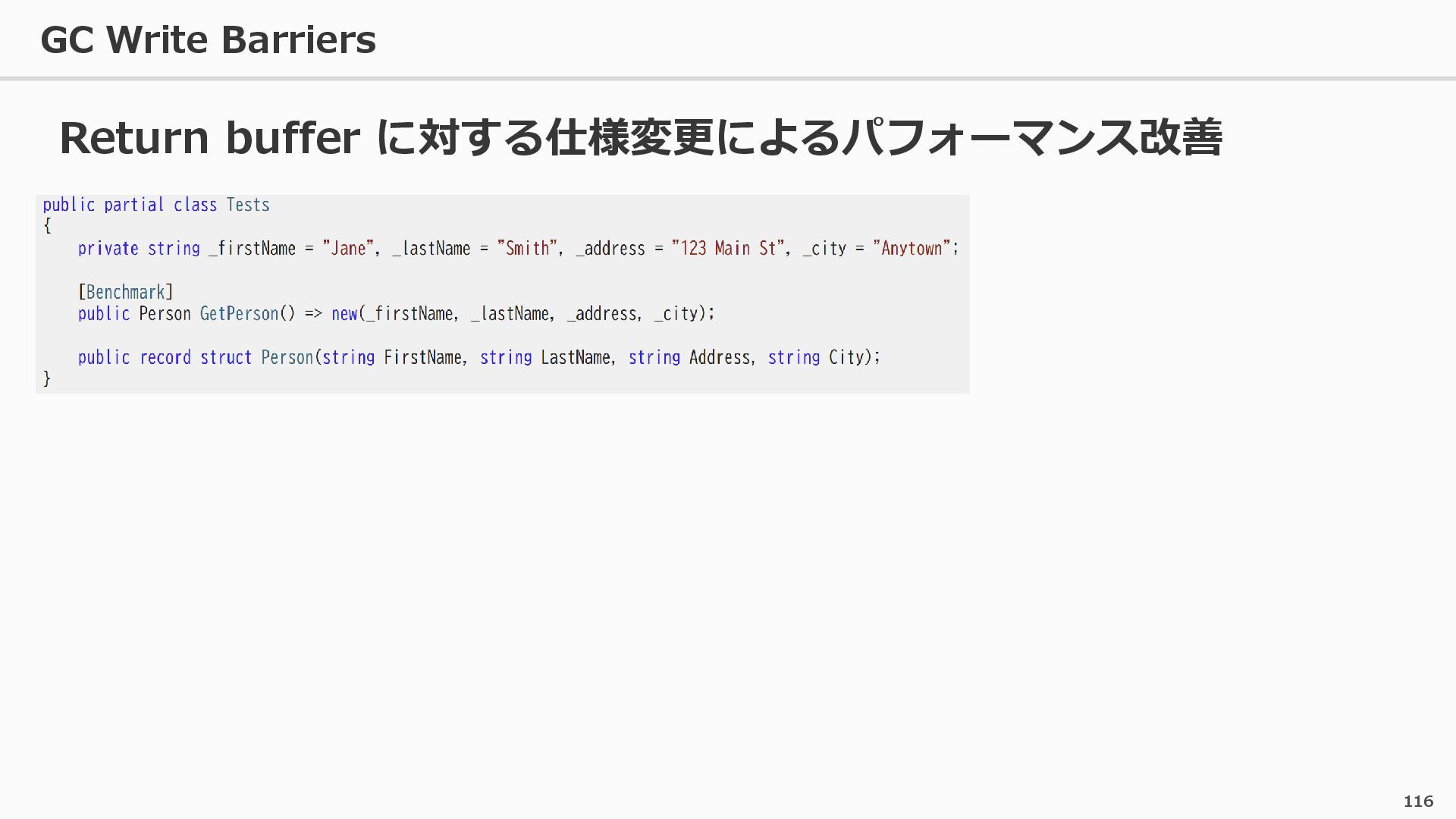Click the partial keyword in class declaration
This screenshot has width=1456, height=819.
click(x=134, y=205)
